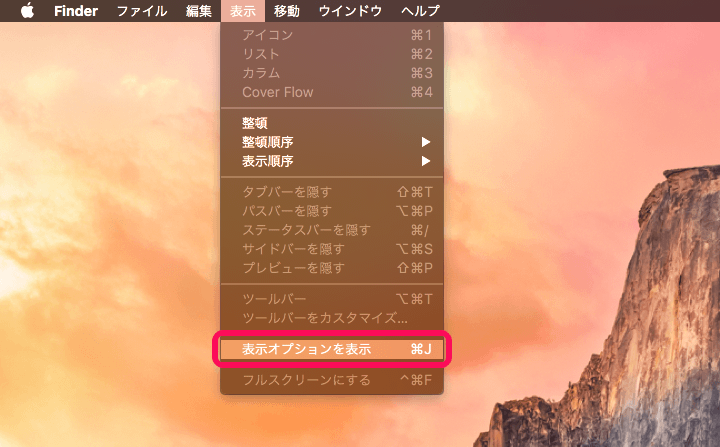Choose the アイコン view option

click(332, 35)
